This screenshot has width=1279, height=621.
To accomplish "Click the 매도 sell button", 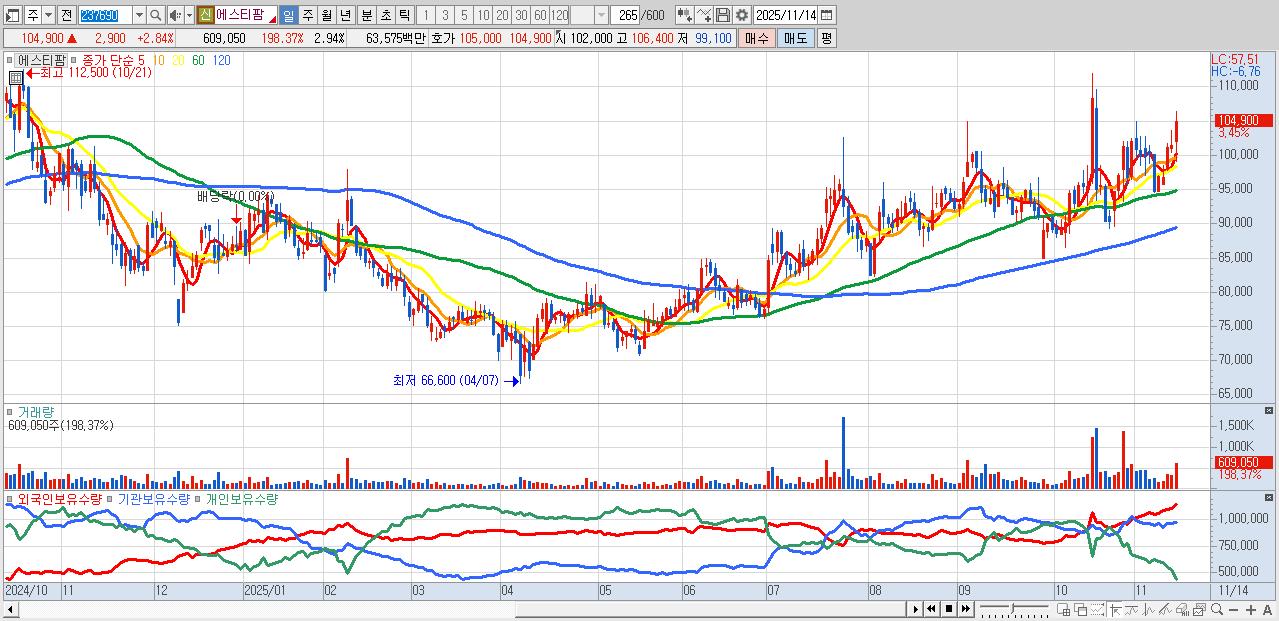I will click(x=795, y=38).
